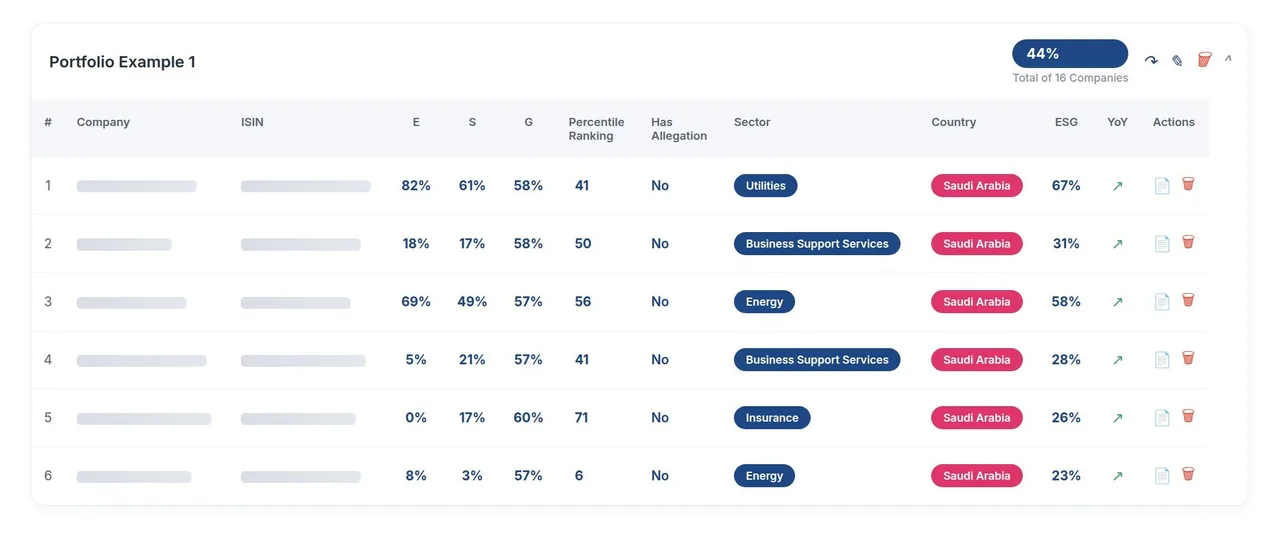Click the 49% S score

point(472,301)
